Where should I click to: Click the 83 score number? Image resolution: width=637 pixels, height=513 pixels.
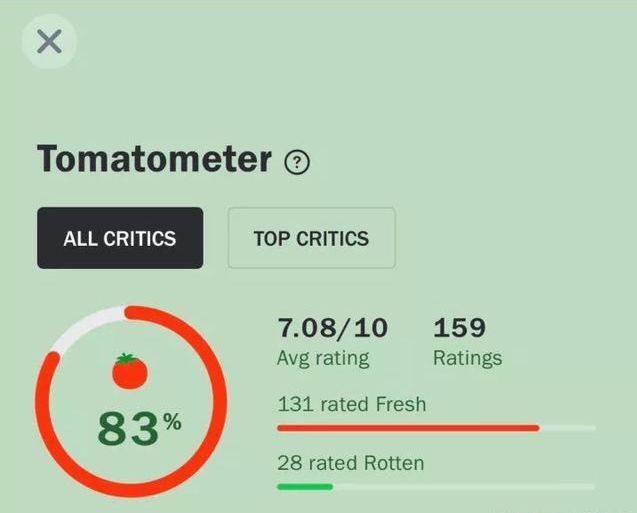point(128,429)
